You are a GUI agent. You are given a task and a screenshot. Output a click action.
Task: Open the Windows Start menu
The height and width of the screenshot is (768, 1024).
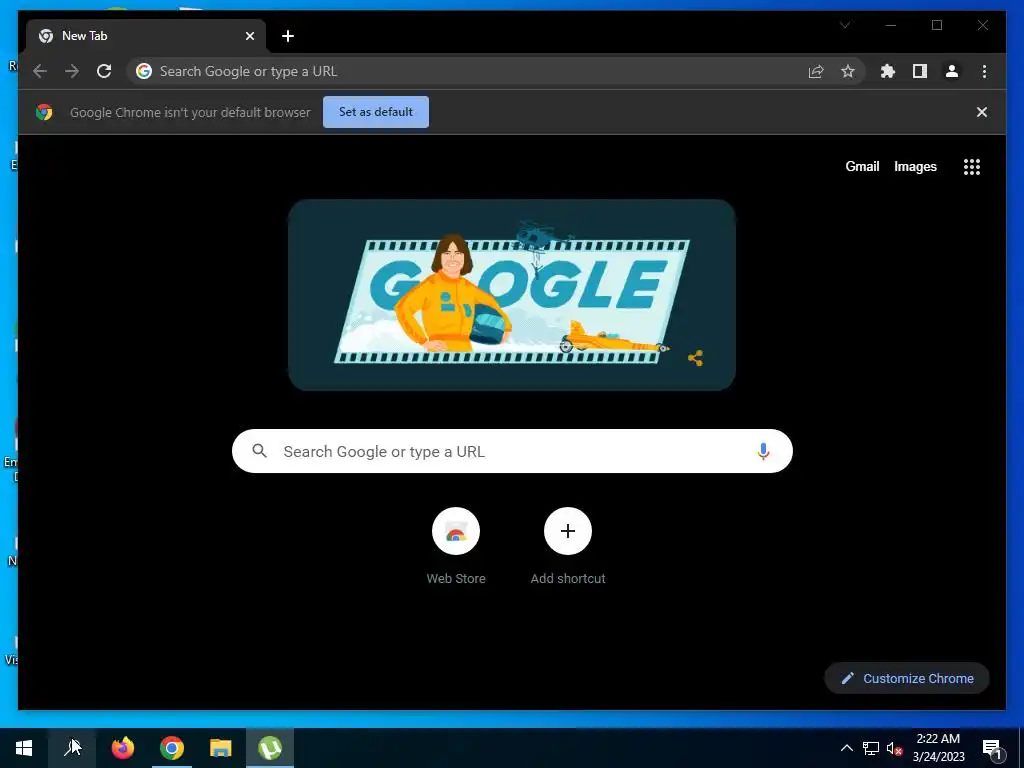[x=24, y=748]
